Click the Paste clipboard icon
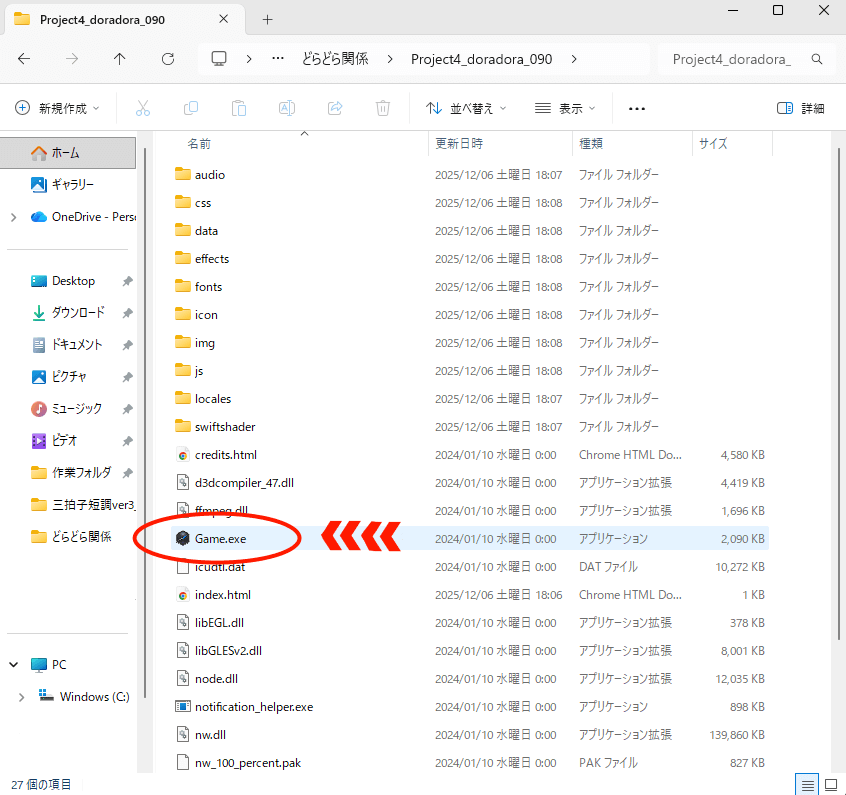This screenshot has height=795, width=846. point(239,108)
